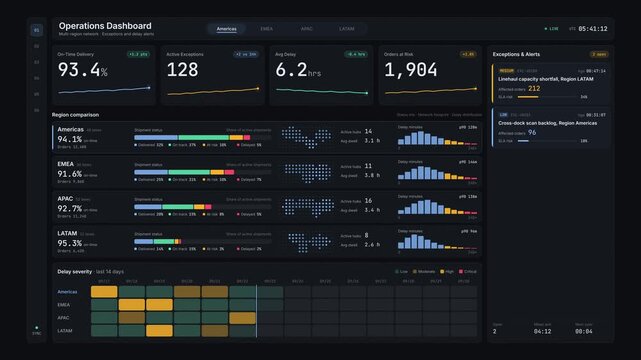Click the SYNC status indicator in sidebar

[37, 331]
